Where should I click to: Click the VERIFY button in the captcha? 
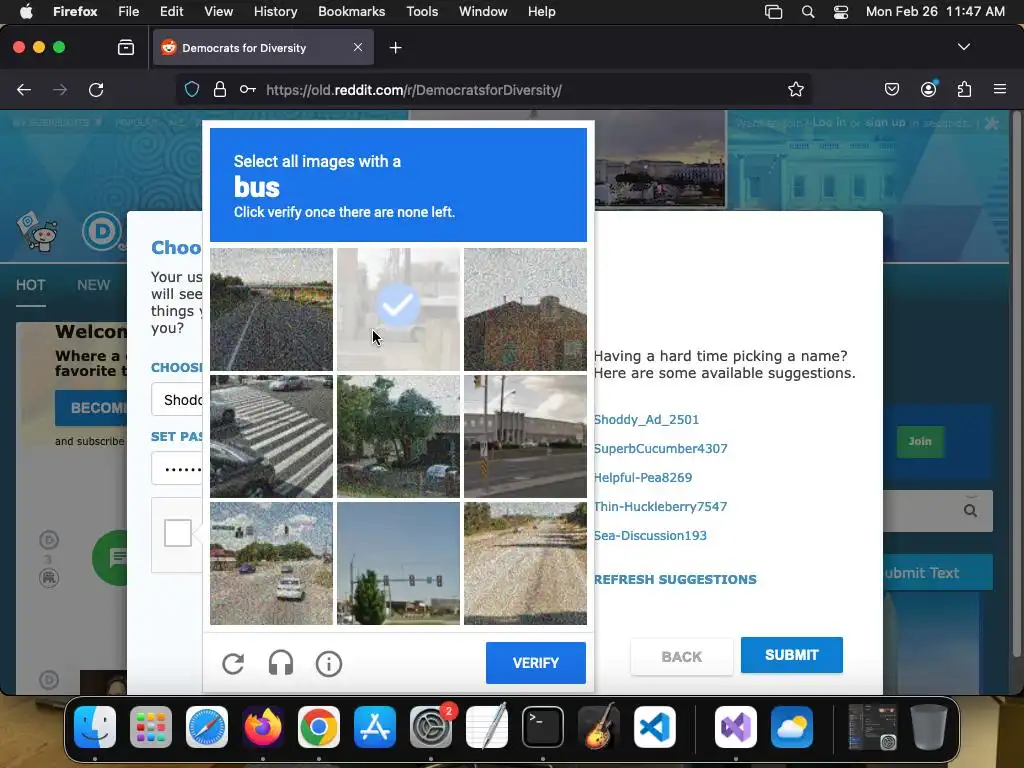click(536, 663)
